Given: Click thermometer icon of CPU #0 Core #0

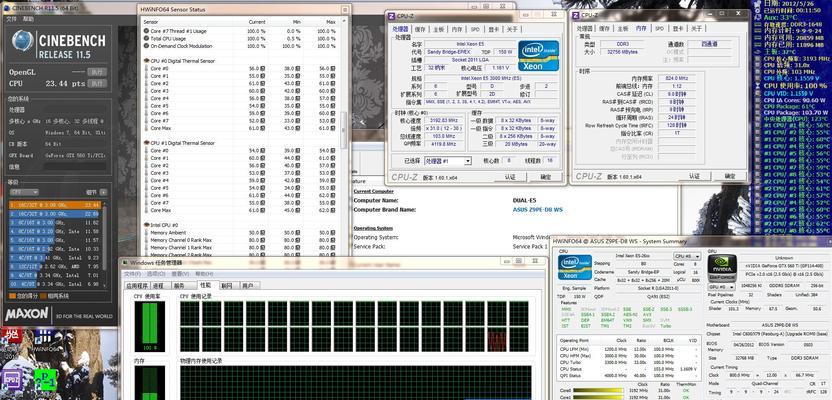Looking at the screenshot, I should (147, 68).
